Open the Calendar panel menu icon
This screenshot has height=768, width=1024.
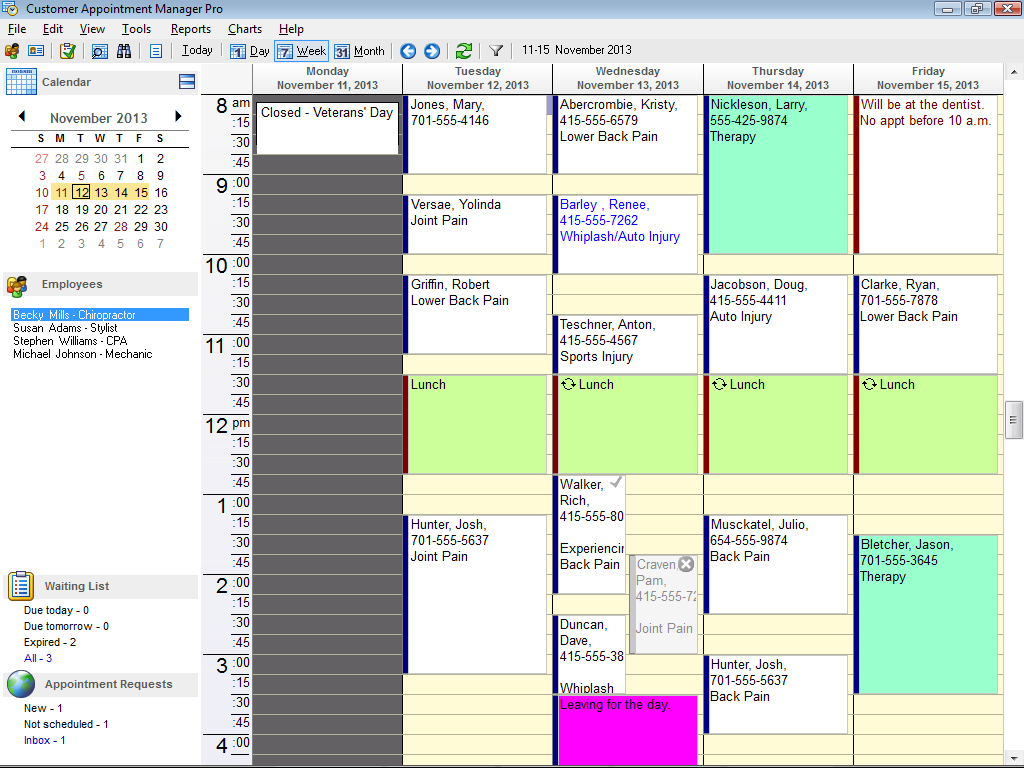tap(186, 81)
